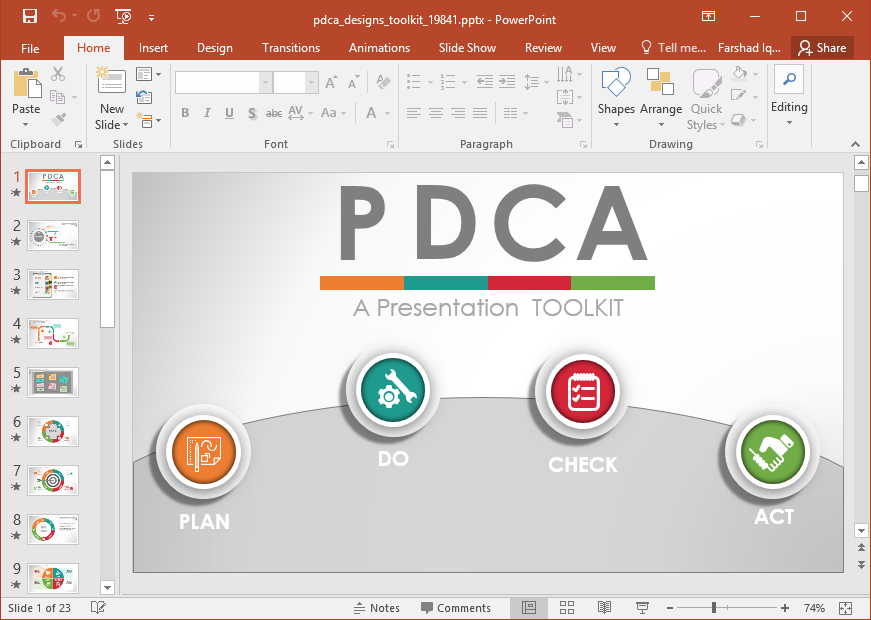The image size is (871, 620).
Task: Click the Save icon in quick access toolbar
Action: click(29, 17)
